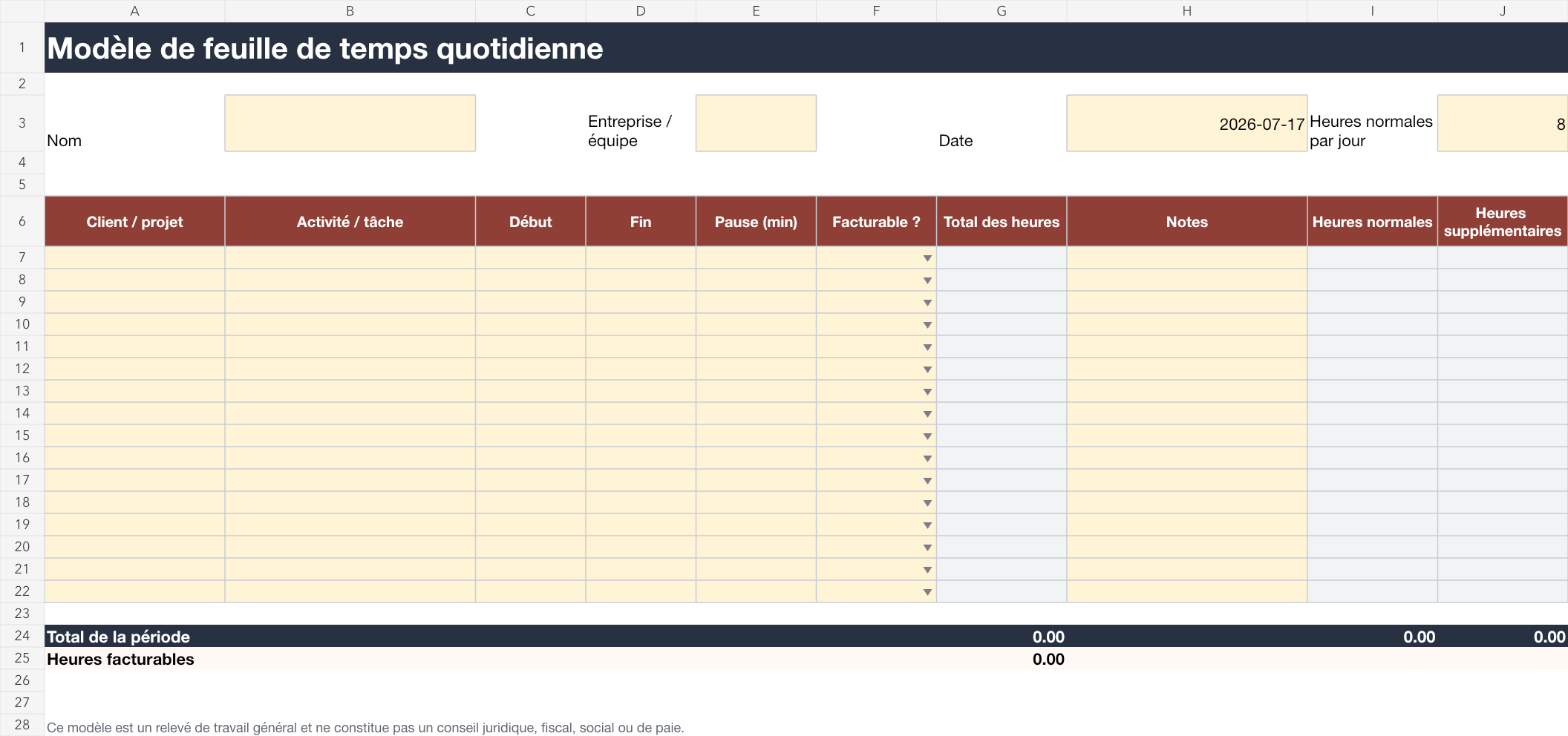The image size is (1568, 736).
Task: Select row 24 header
Action: click(22, 636)
